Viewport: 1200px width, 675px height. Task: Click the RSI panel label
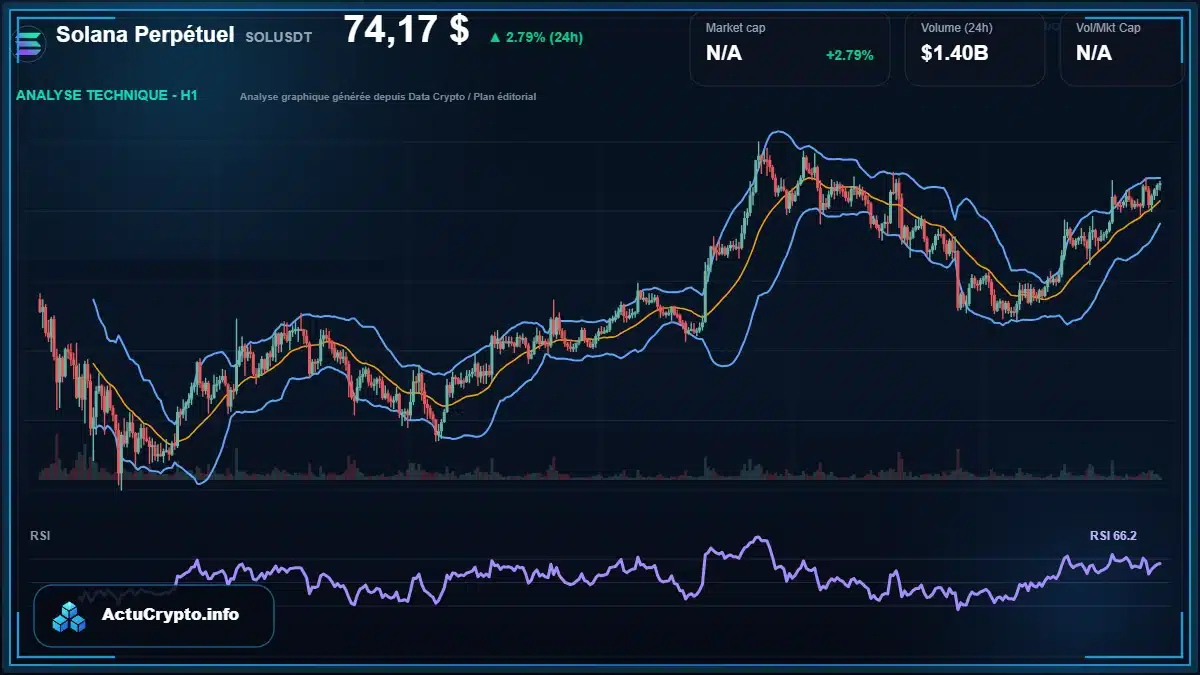40,536
